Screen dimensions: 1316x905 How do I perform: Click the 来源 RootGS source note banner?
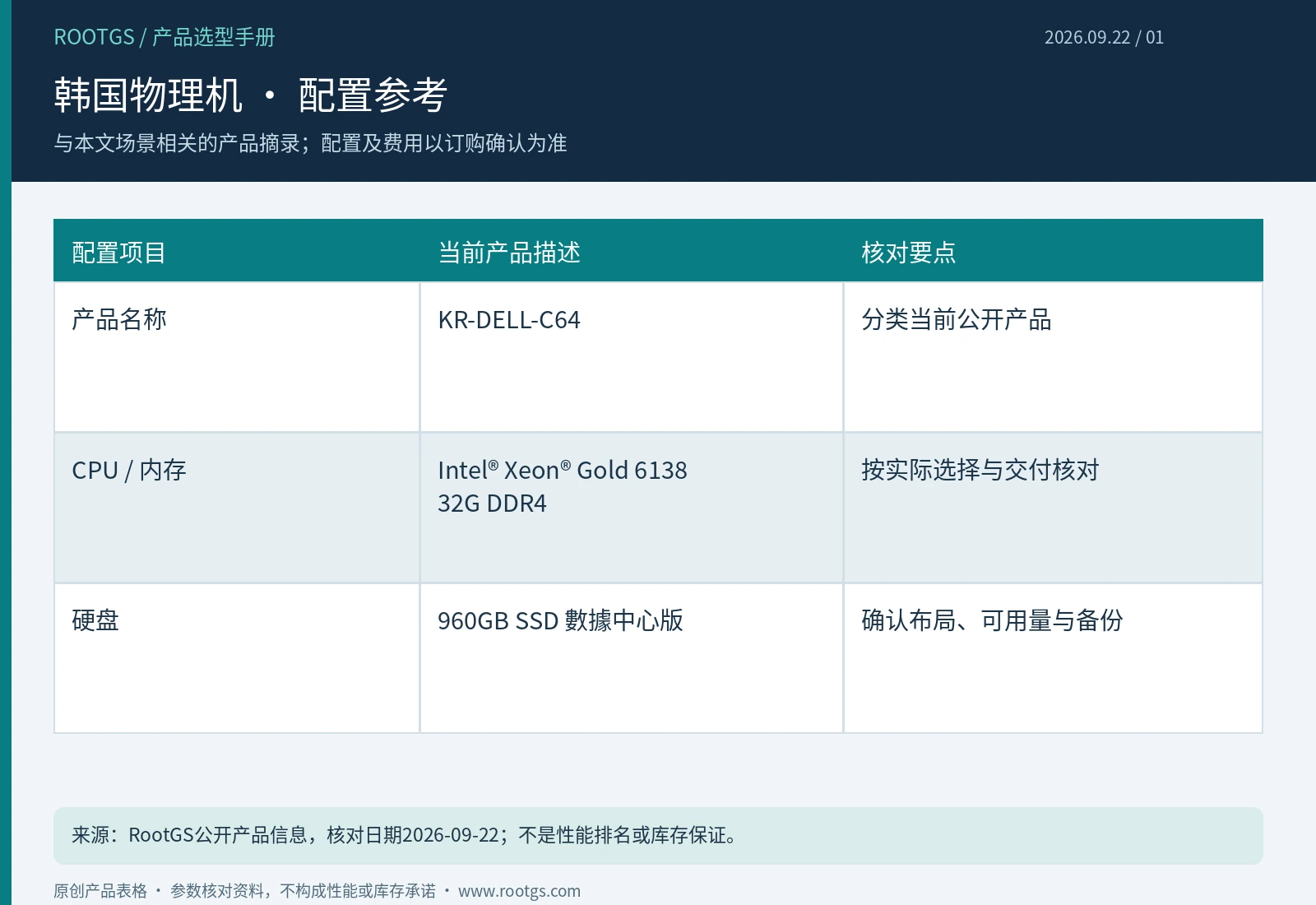click(x=658, y=836)
